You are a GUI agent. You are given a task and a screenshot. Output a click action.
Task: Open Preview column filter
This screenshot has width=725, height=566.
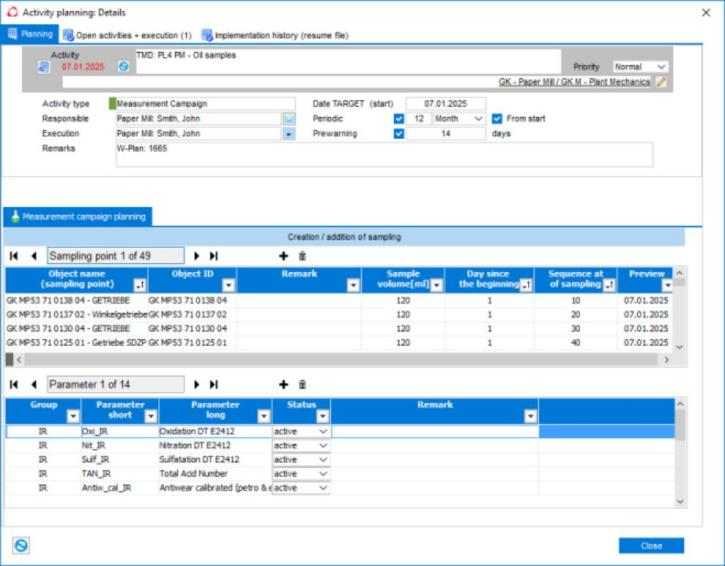[x=667, y=285]
